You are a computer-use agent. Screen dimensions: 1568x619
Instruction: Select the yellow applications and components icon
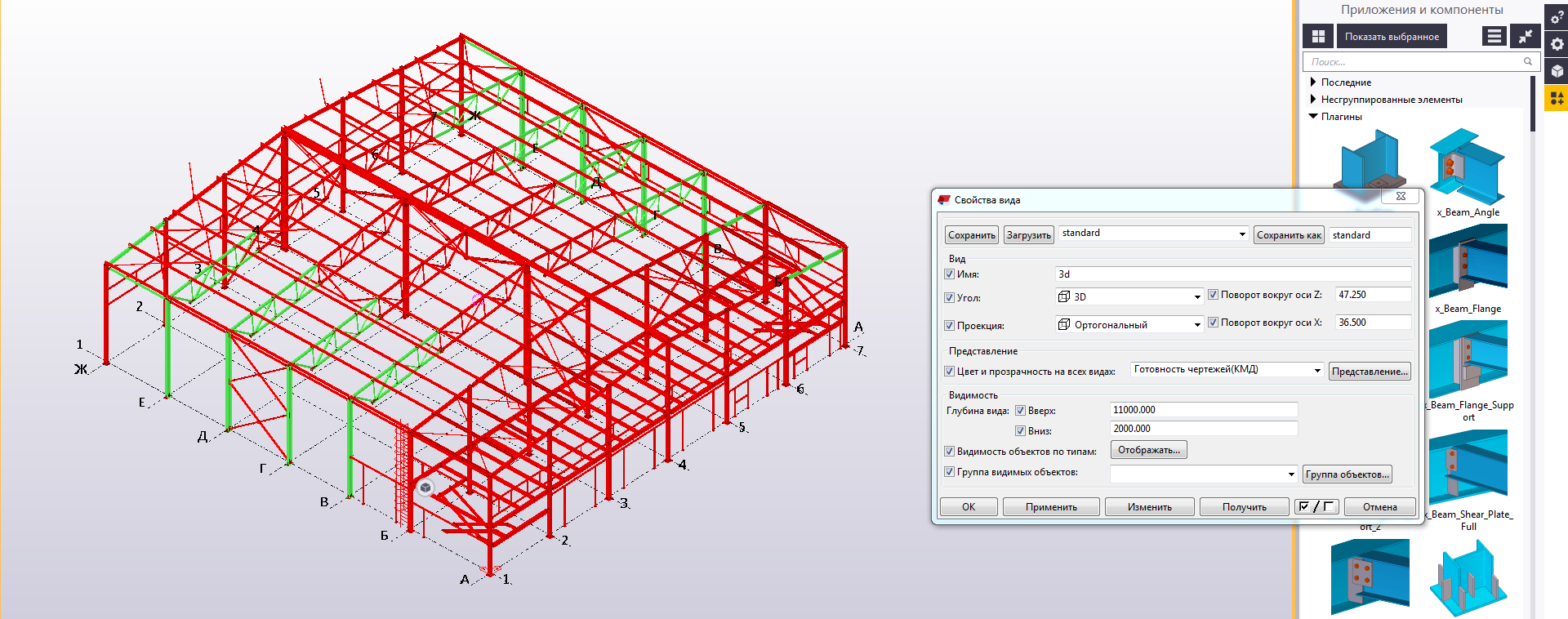pos(1557,98)
